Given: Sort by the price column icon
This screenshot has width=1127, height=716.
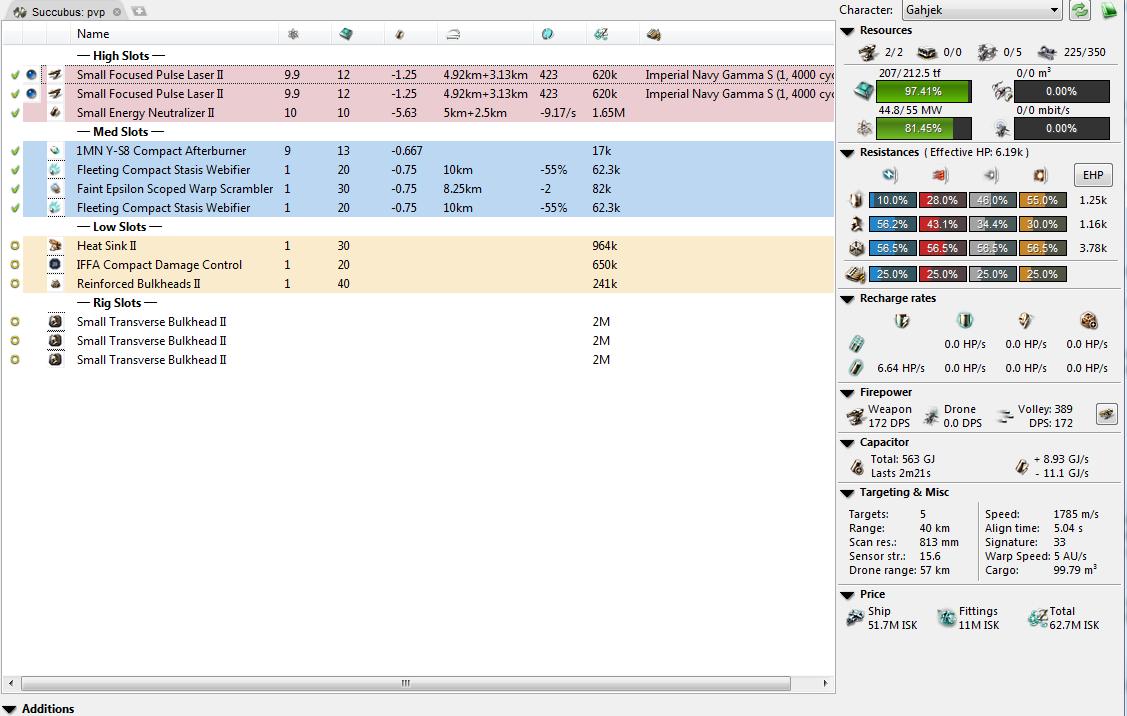Looking at the screenshot, I should 602,34.
